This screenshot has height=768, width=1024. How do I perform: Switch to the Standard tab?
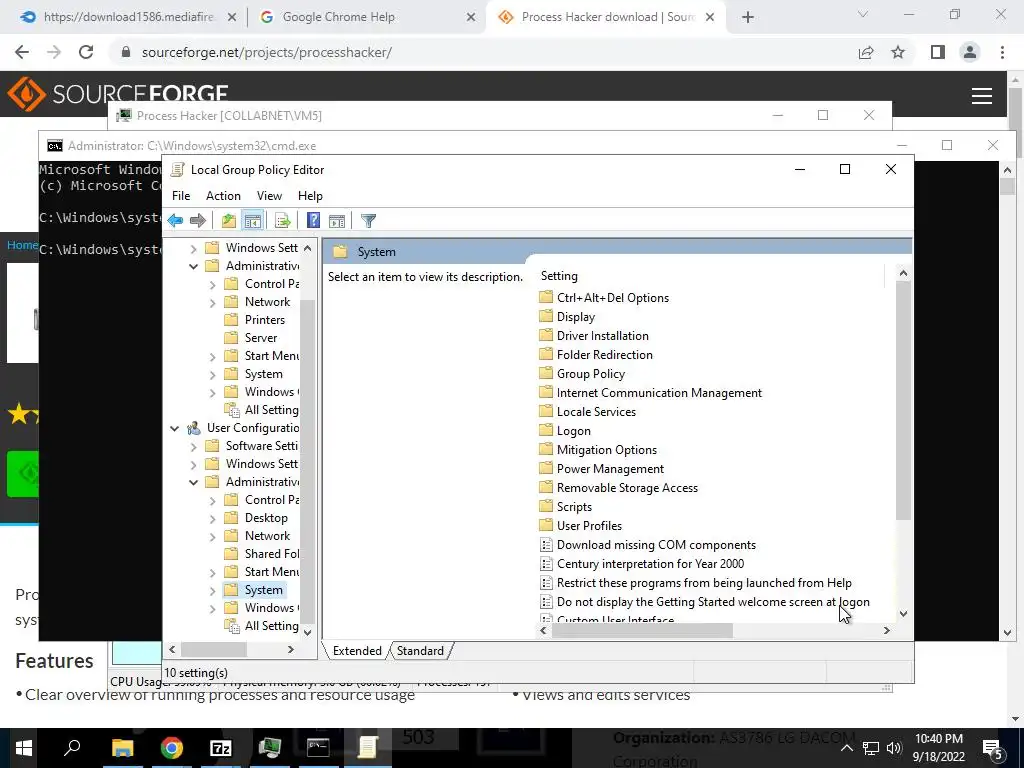coord(420,650)
